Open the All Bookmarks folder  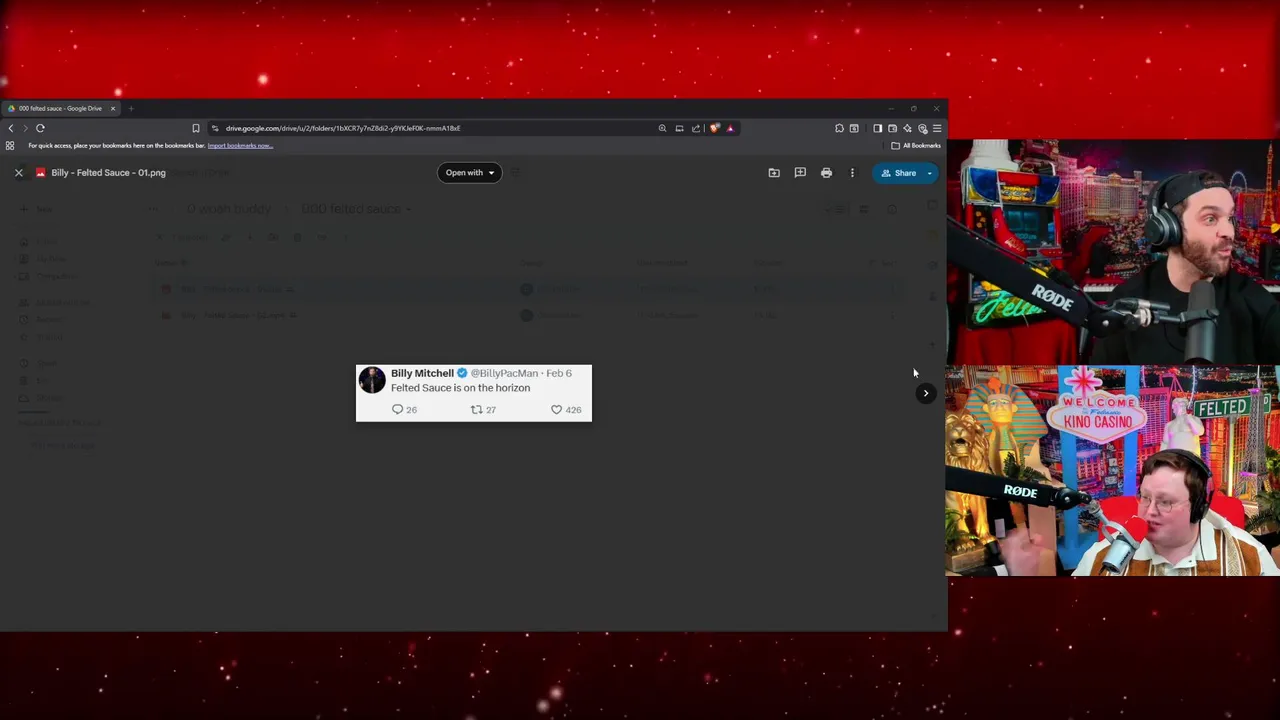[x=916, y=146]
